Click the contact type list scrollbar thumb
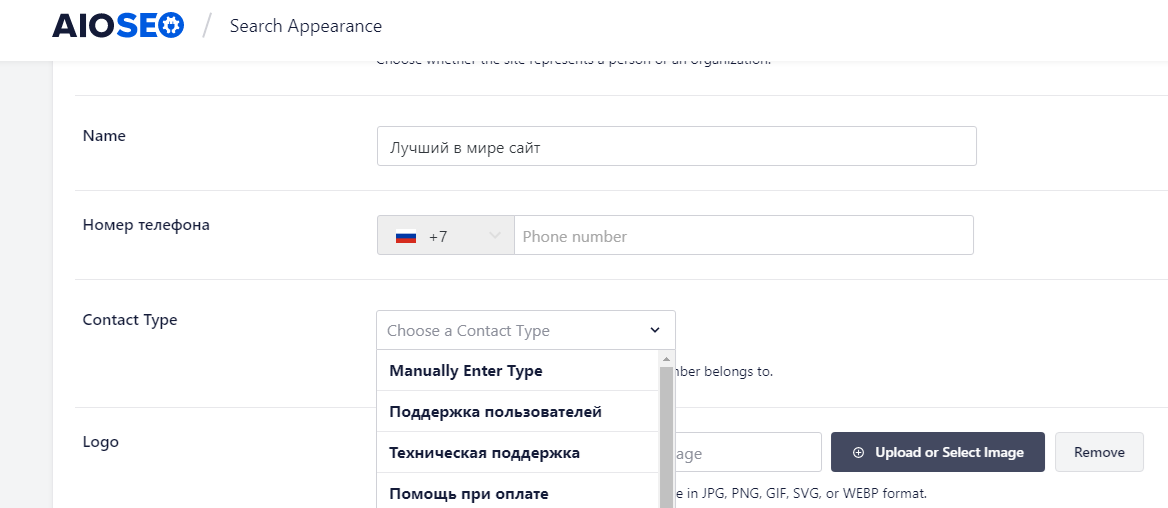The height and width of the screenshot is (508, 1168). 667,437
